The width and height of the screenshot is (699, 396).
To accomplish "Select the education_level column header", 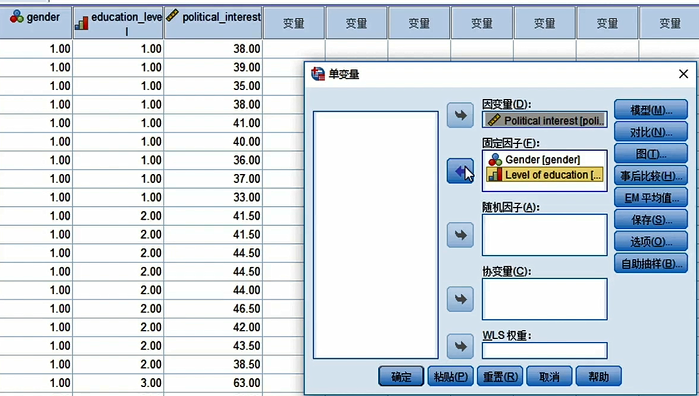I will click(118, 22).
